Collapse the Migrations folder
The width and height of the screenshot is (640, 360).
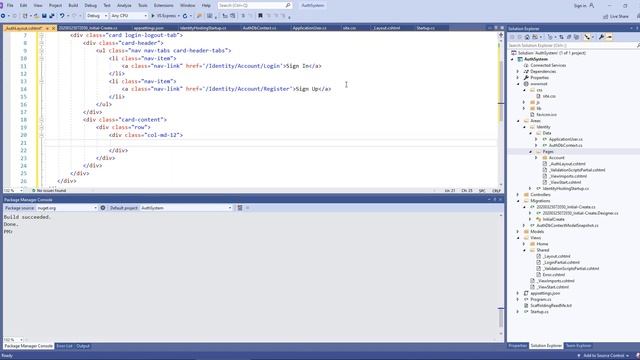click(518, 201)
